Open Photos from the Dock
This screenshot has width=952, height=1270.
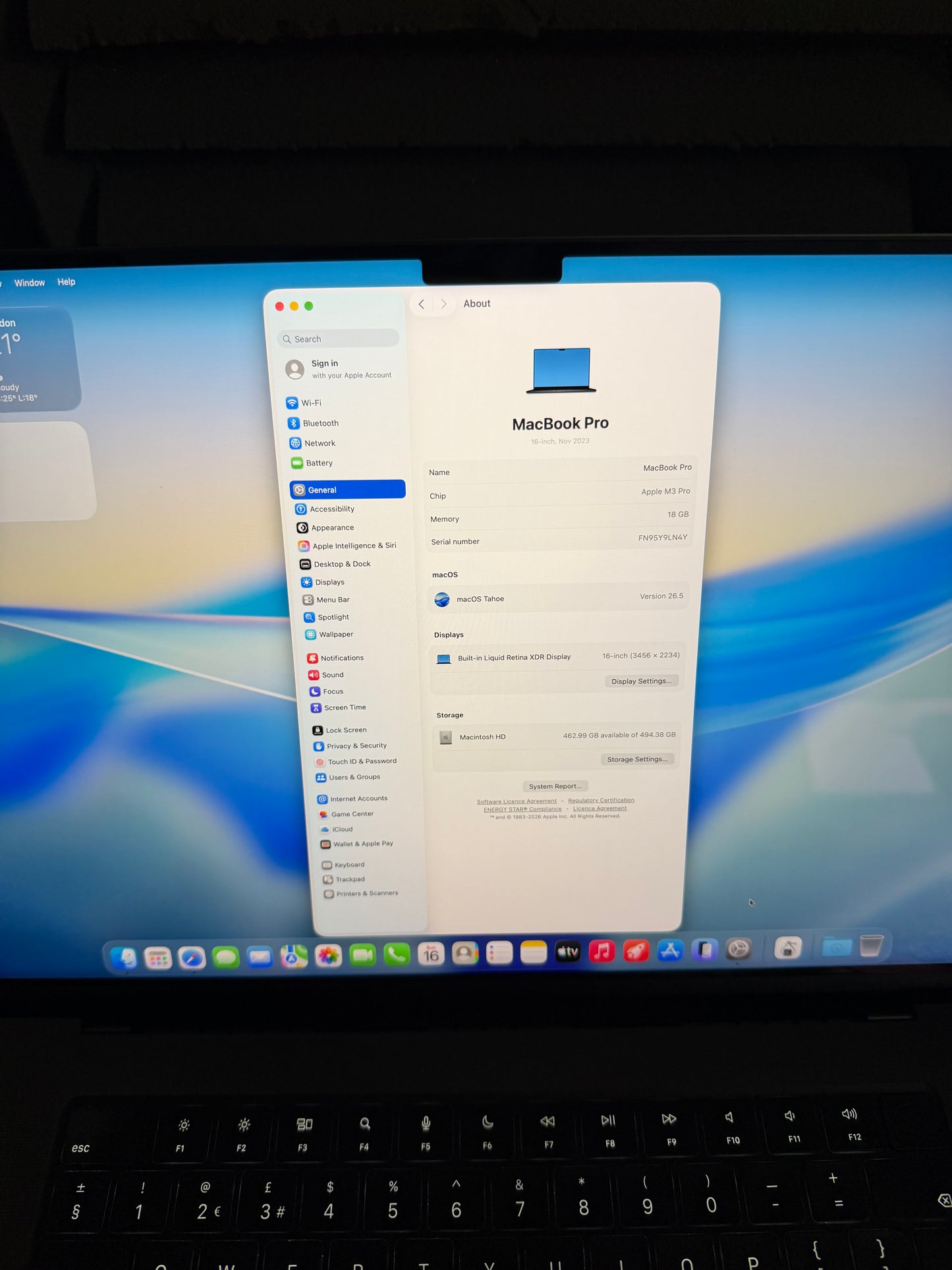point(328,955)
